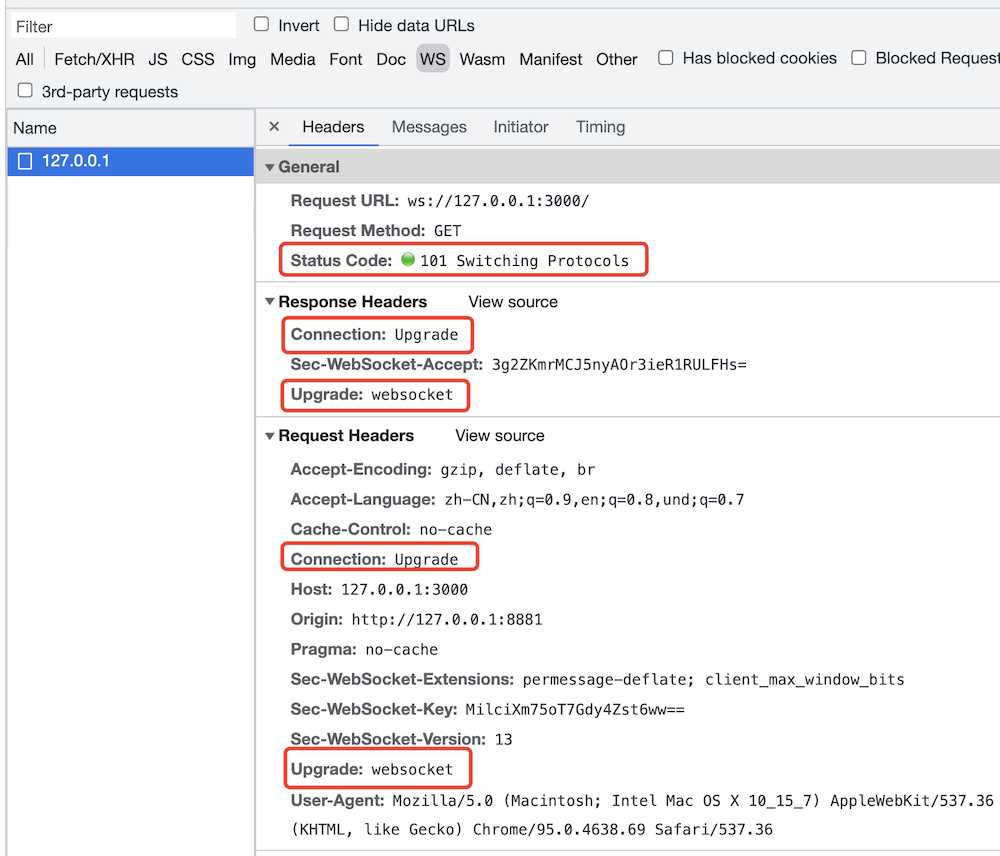Click the green status code indicator dot
The height and width of the screenshot is (856, 1000).
[x=407, y=260]
